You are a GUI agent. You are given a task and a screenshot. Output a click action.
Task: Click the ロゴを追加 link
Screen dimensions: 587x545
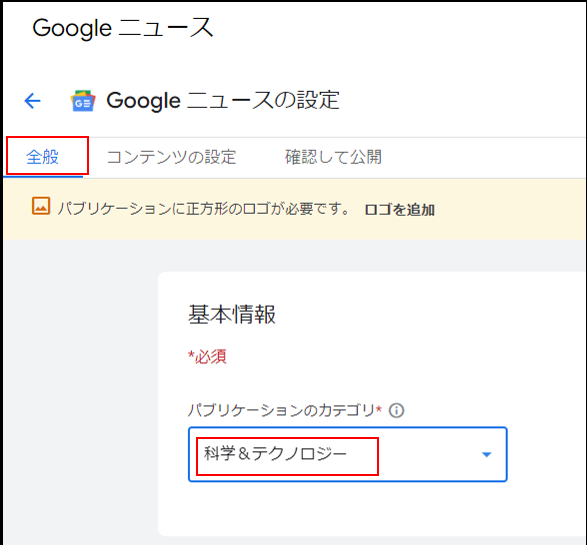pyautogui.click(x=399, y=210)
